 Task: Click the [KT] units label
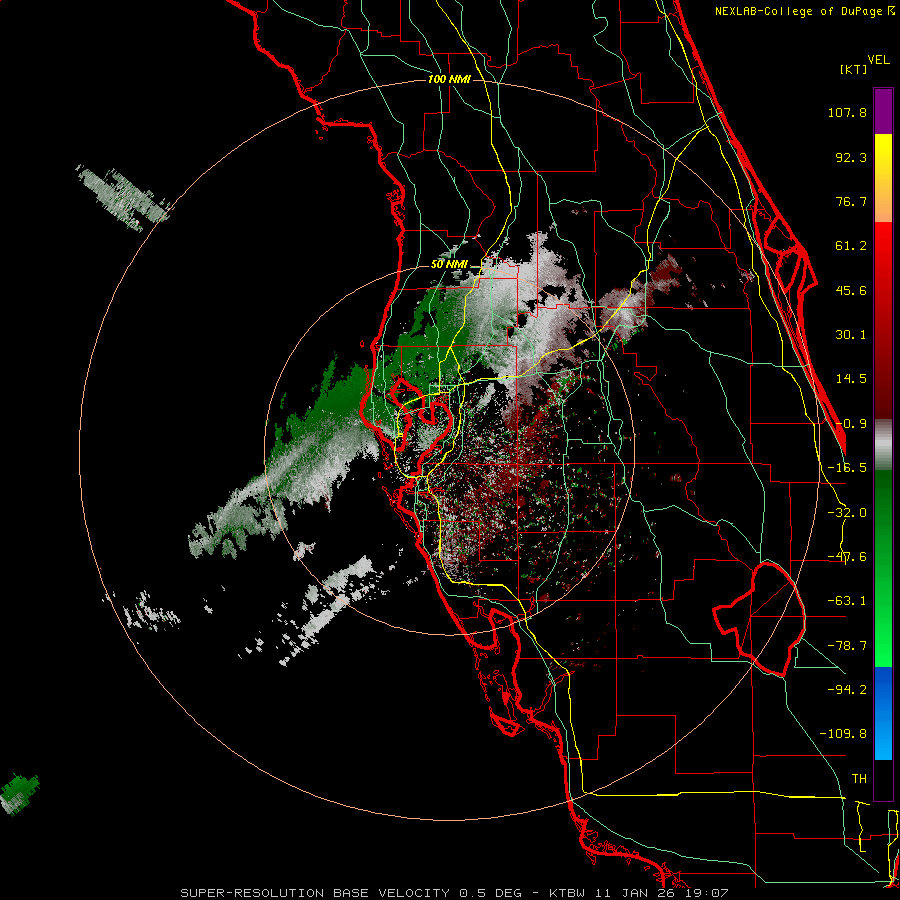point(854,69)
